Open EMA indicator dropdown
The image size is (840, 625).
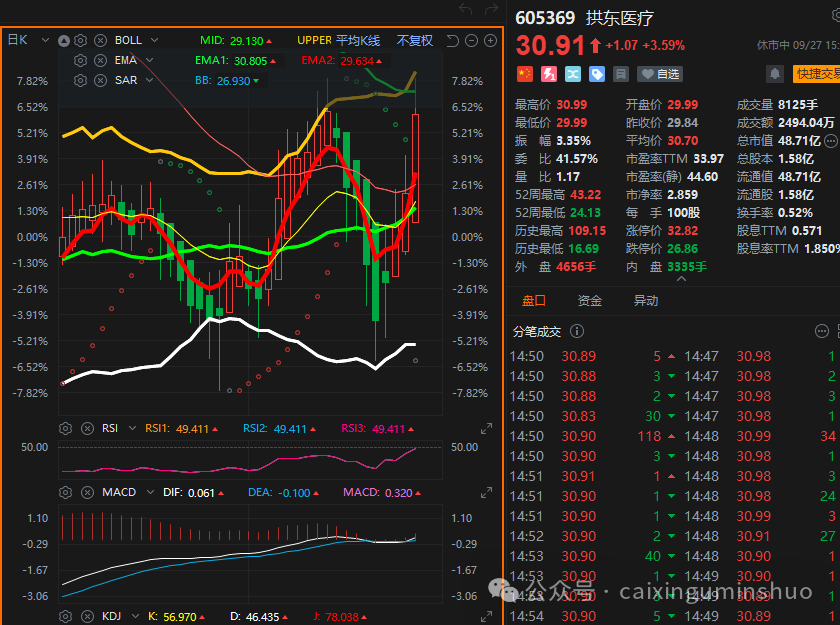click(149, 60)
